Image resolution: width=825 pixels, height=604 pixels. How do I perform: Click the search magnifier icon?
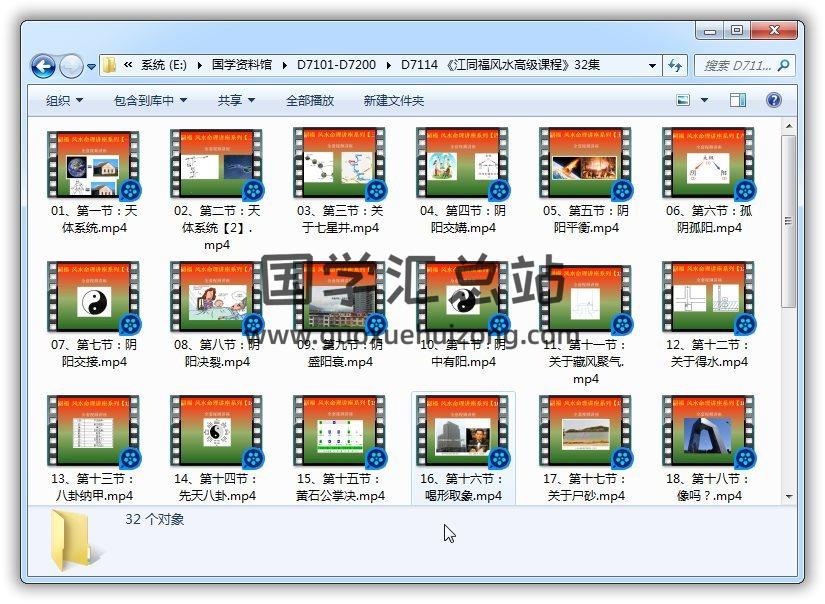tap(783, 66)
